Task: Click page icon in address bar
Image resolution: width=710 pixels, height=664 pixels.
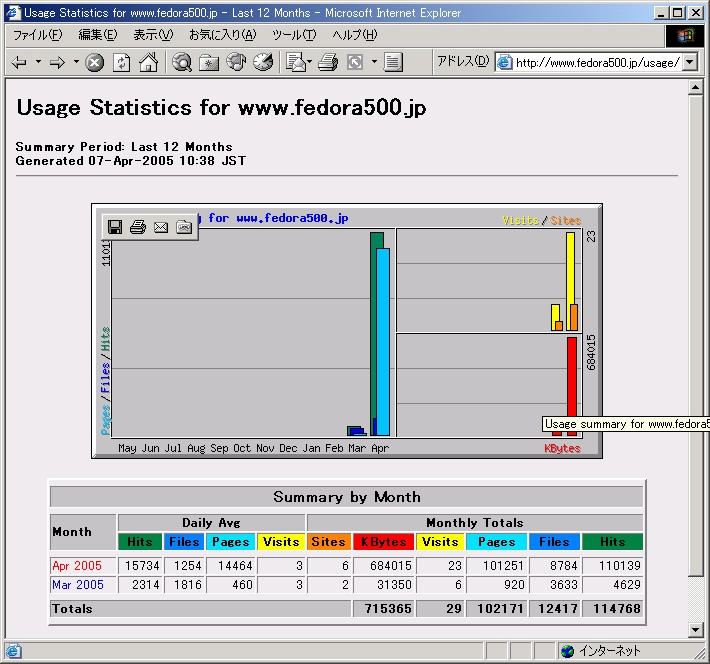Action: click(x=504, y=62)
